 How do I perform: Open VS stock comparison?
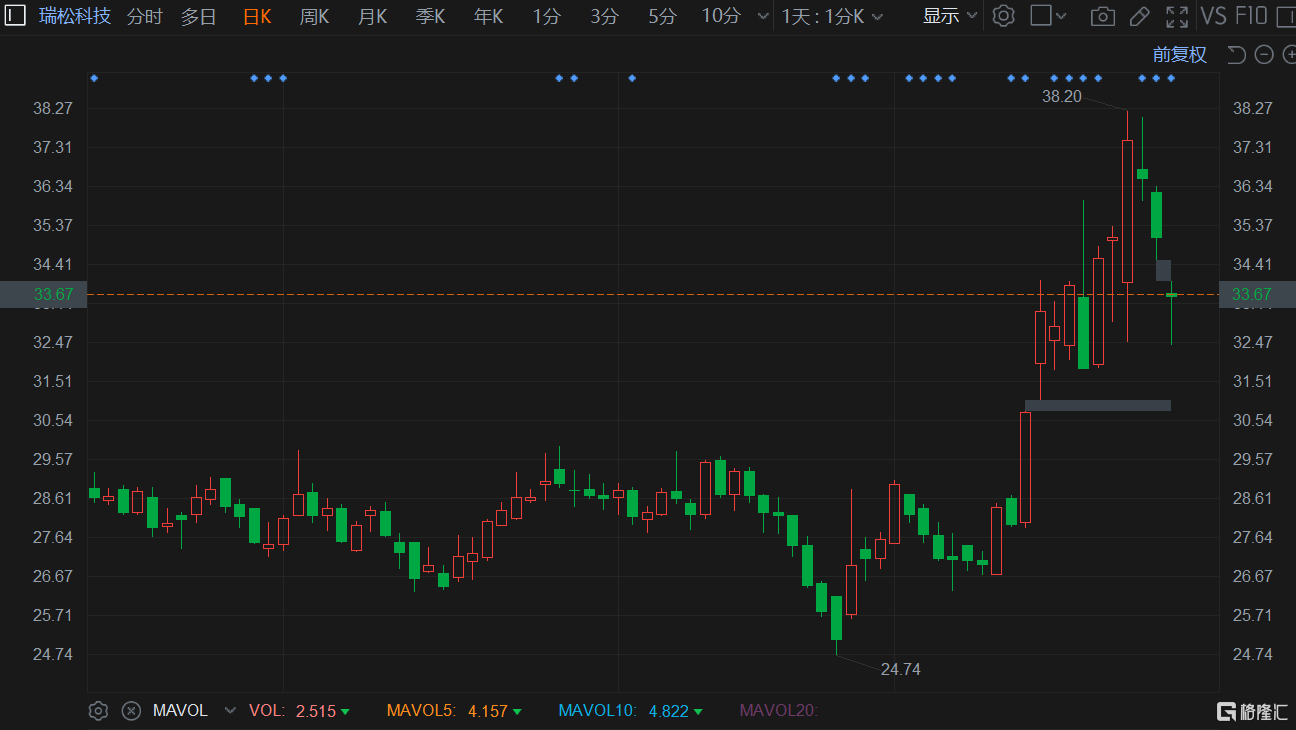[x=1213, y=16]
